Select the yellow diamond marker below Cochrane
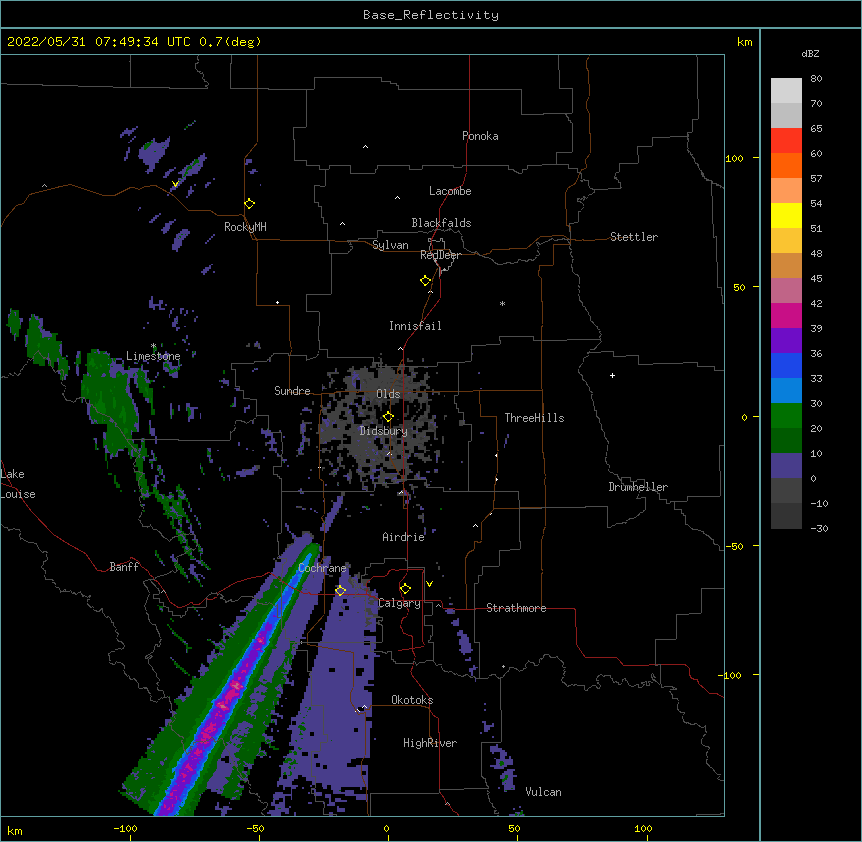The height and width of the screenshot is (842, 862). click(340, 591)
